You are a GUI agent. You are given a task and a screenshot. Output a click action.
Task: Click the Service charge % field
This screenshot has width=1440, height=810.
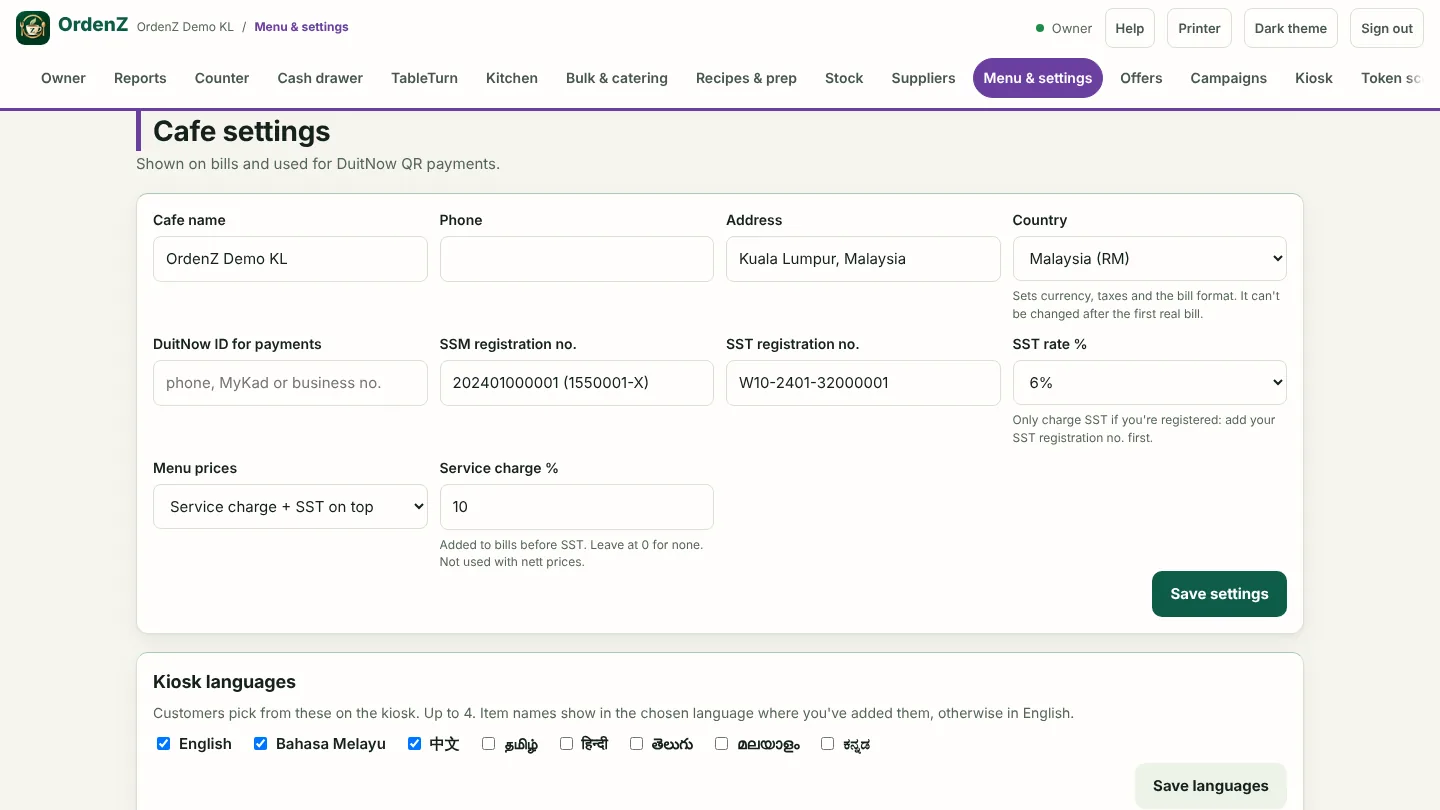click(x=577, y=507)
